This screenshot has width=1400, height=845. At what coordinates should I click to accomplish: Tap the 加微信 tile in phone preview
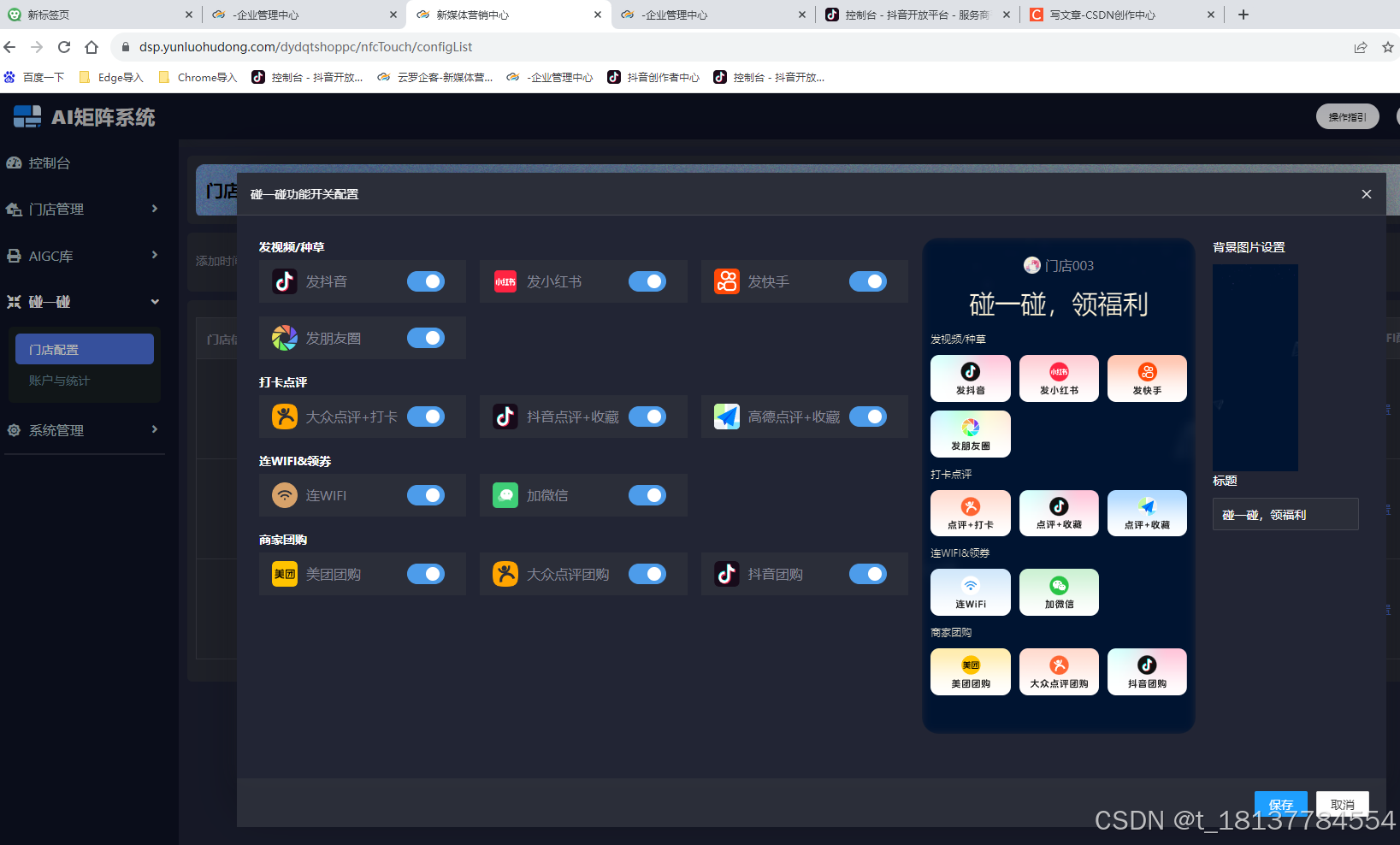pyautogui.click(x=1059, y=592)
